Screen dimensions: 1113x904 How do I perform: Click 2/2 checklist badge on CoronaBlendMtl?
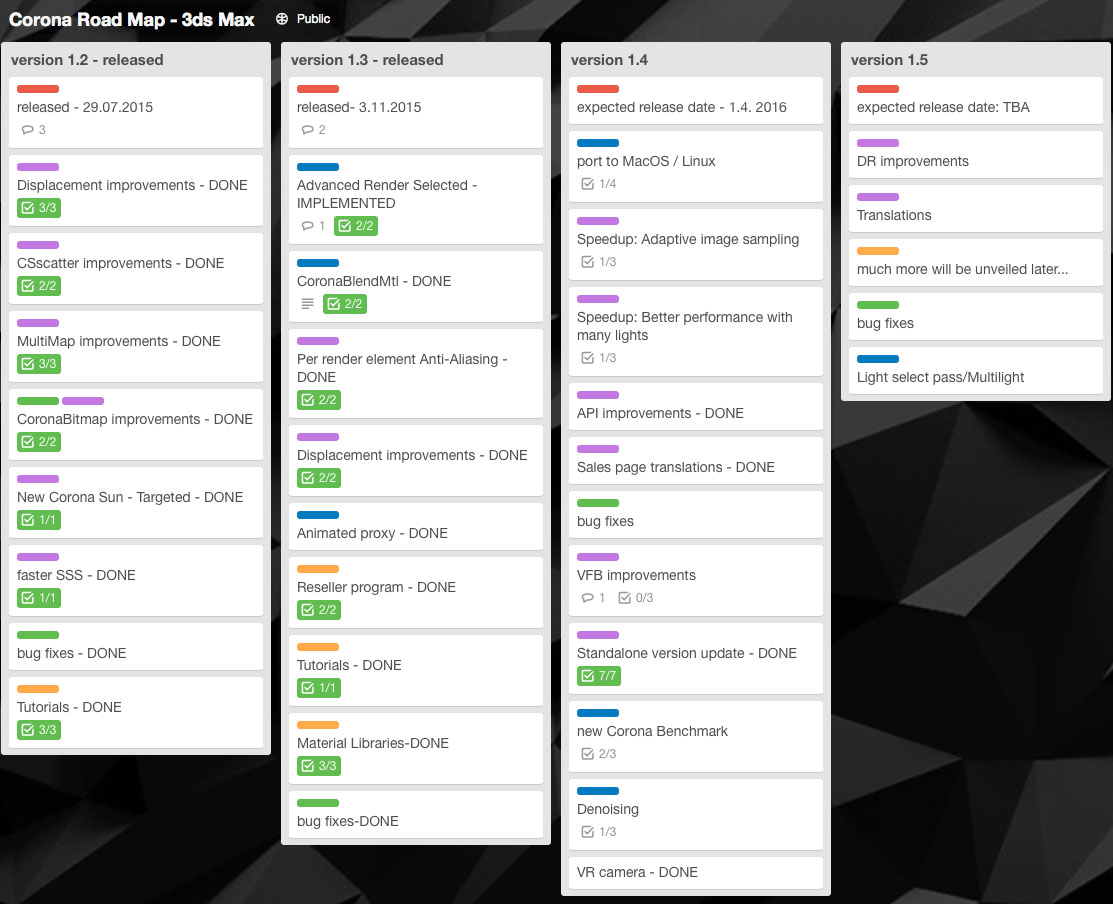(345, 304)
